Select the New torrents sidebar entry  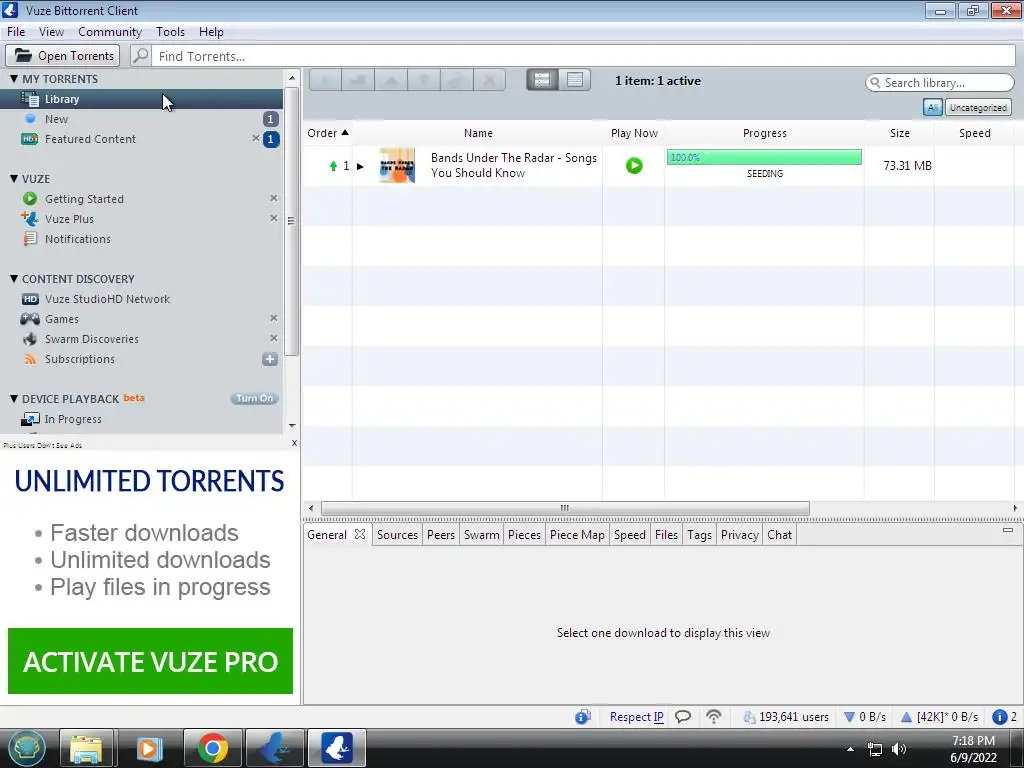click(x=56, y=119)
